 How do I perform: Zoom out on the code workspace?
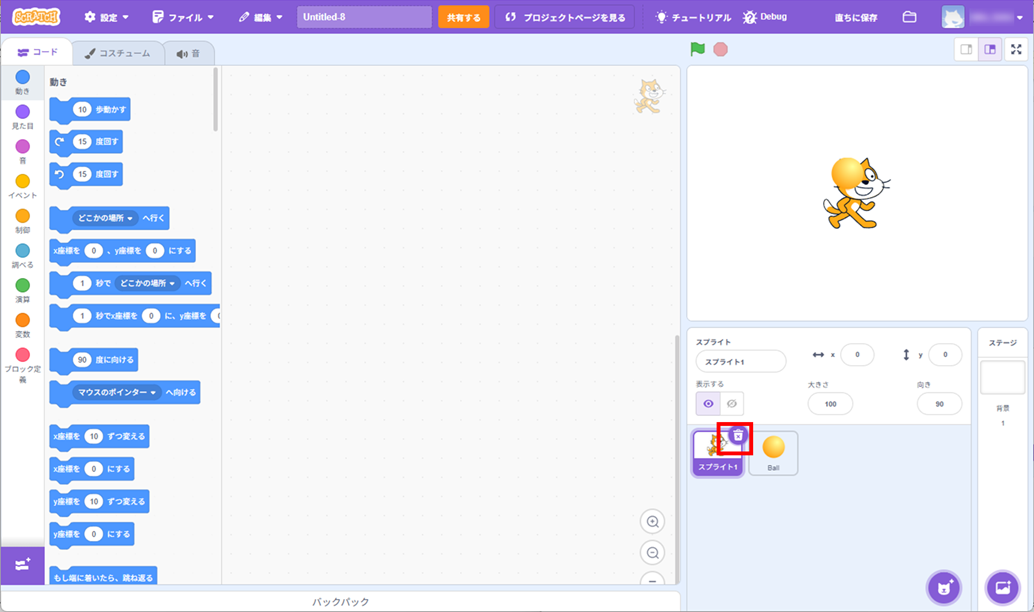click(653, 553)
